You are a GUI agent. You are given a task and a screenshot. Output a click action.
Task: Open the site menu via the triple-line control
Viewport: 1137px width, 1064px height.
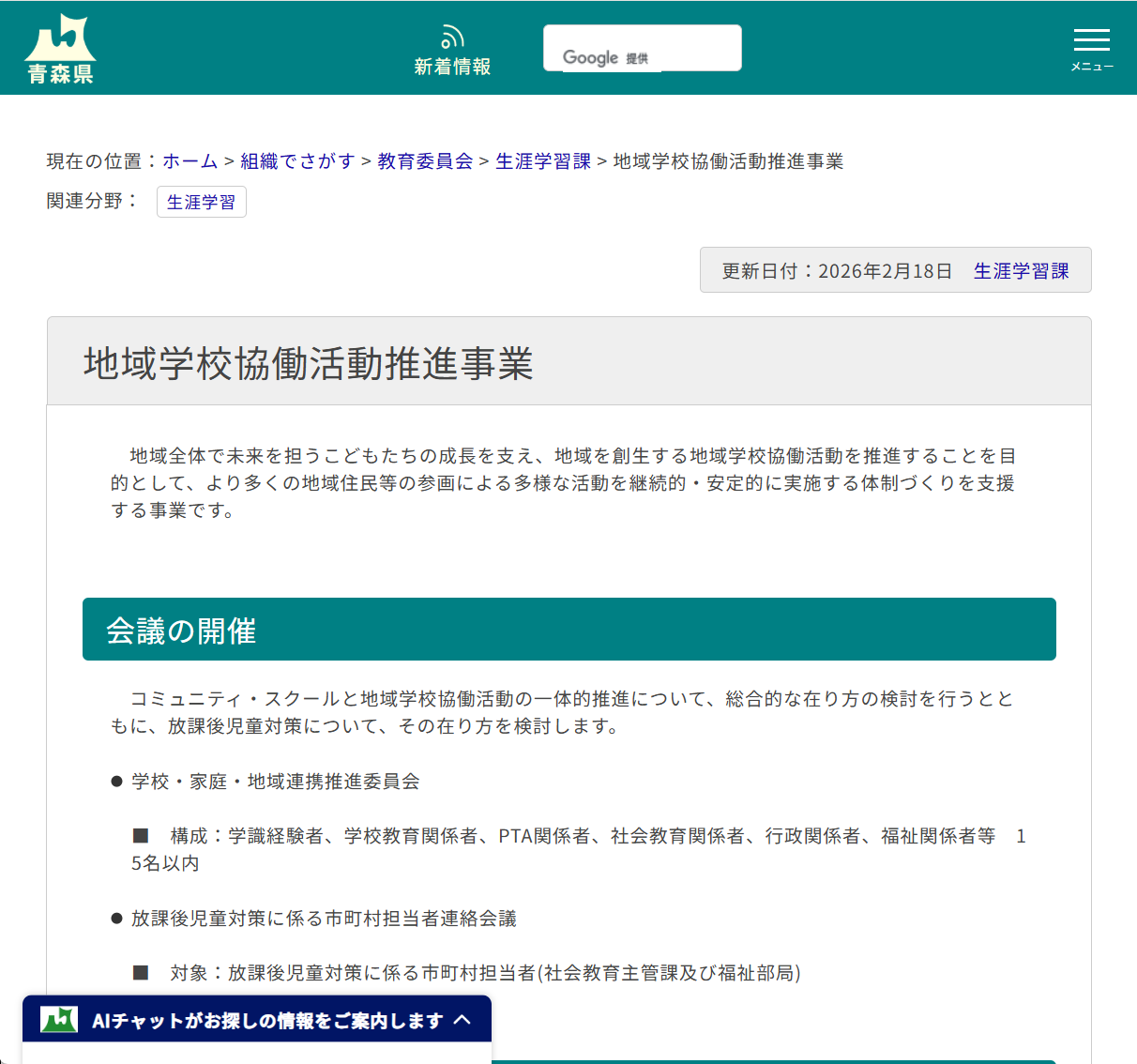click(x=1091, y=40)
